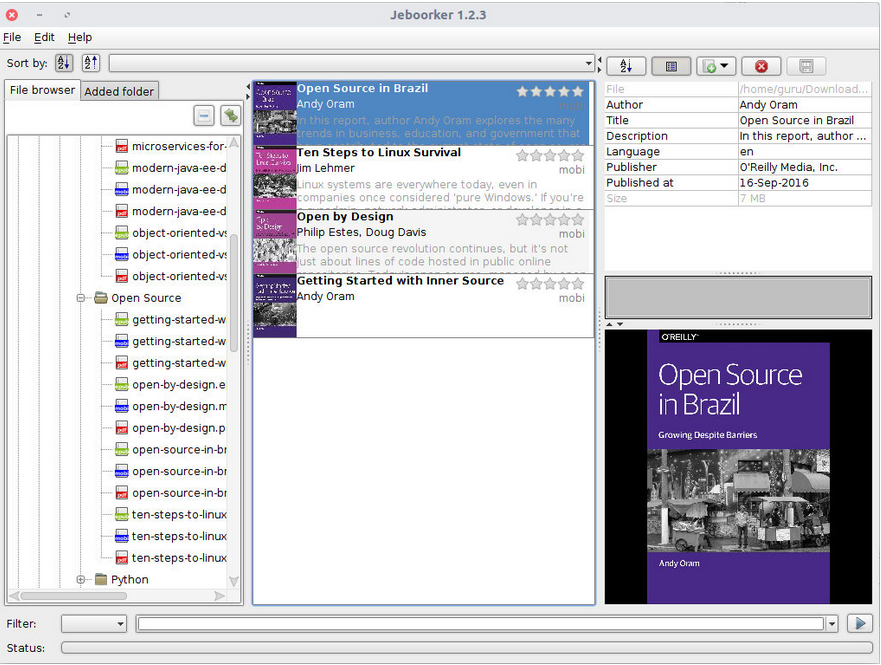Set first star on Open by Design rating

523,220
